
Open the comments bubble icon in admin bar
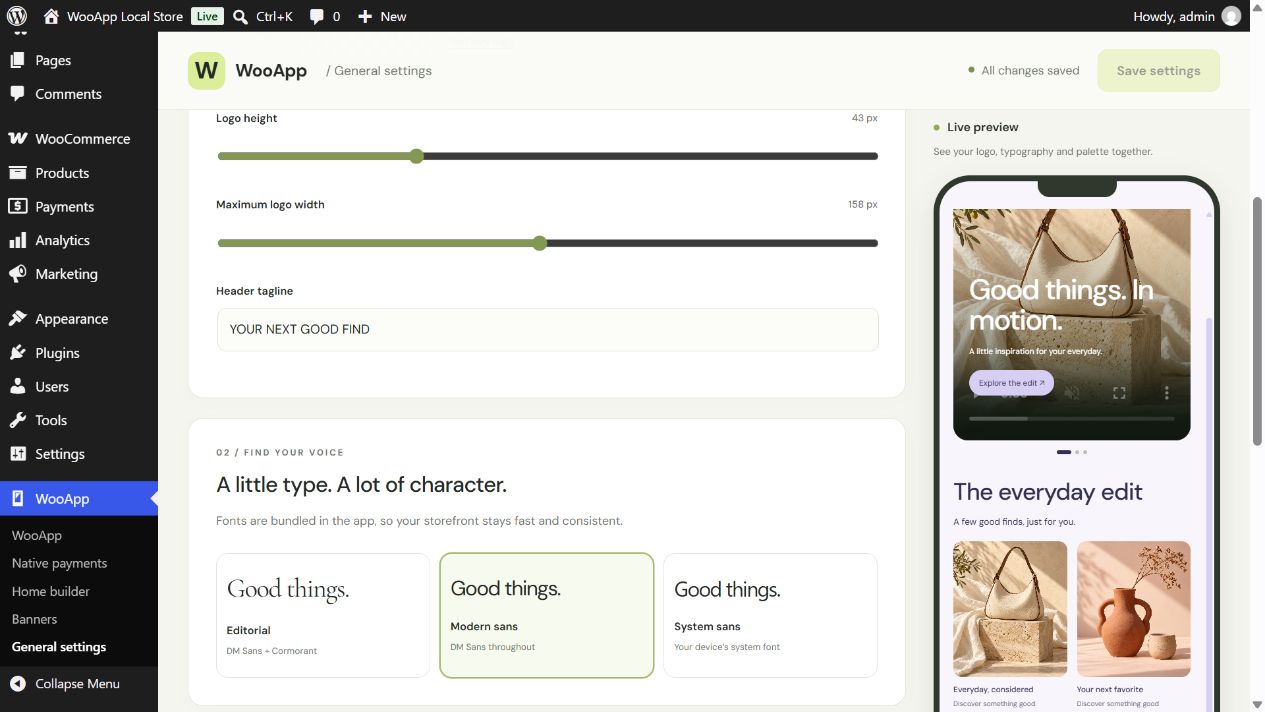click(317, 16)
